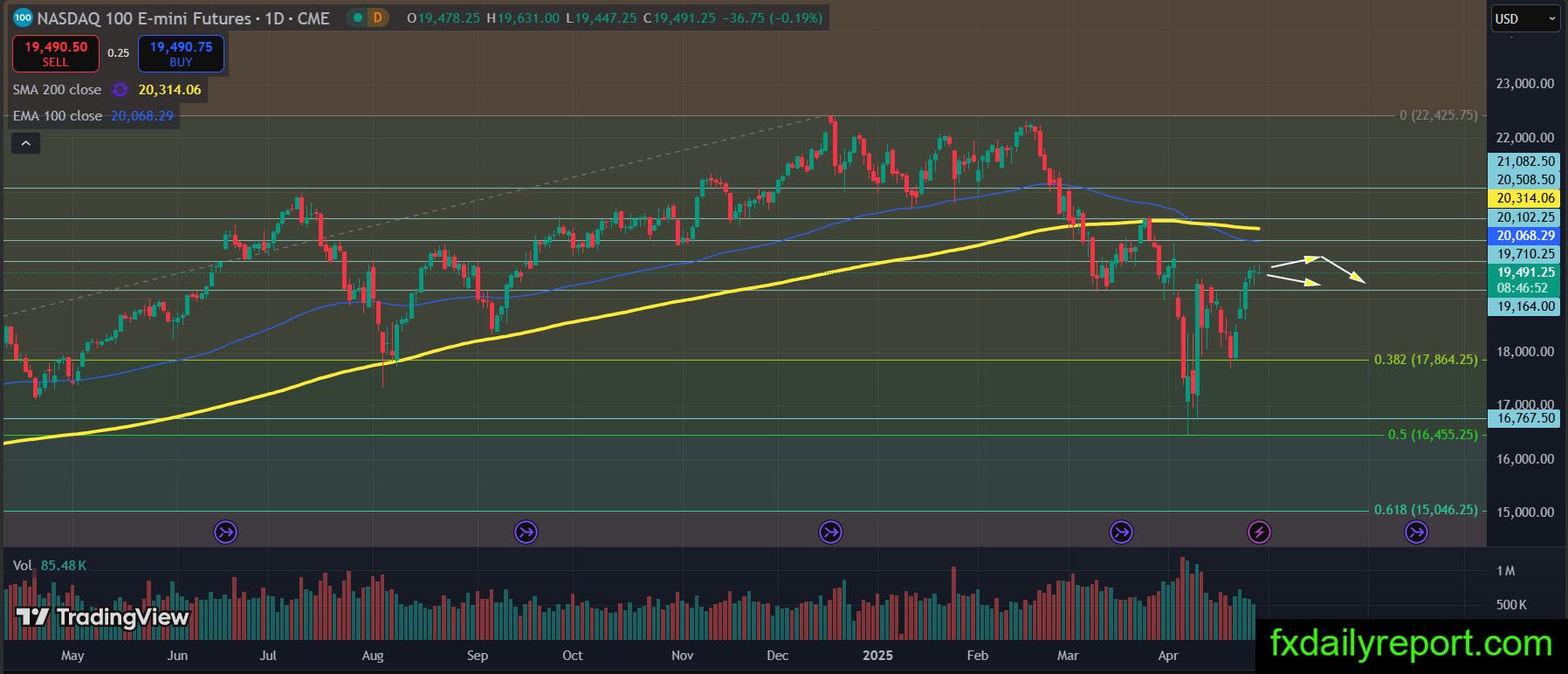1568x674 pixels.
Task: Click the yellow 20,314.06 price axis label
Action: pos(1525,198)
